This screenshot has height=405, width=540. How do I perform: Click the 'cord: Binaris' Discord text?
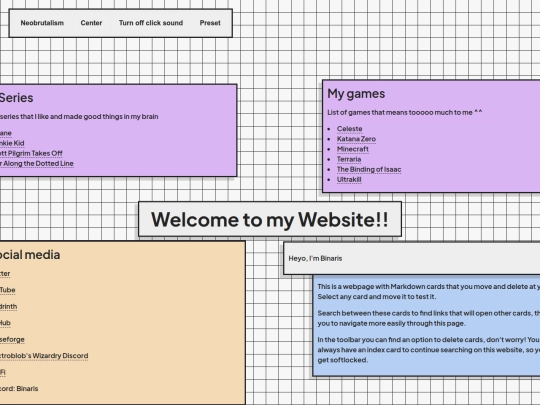[19, 389]
